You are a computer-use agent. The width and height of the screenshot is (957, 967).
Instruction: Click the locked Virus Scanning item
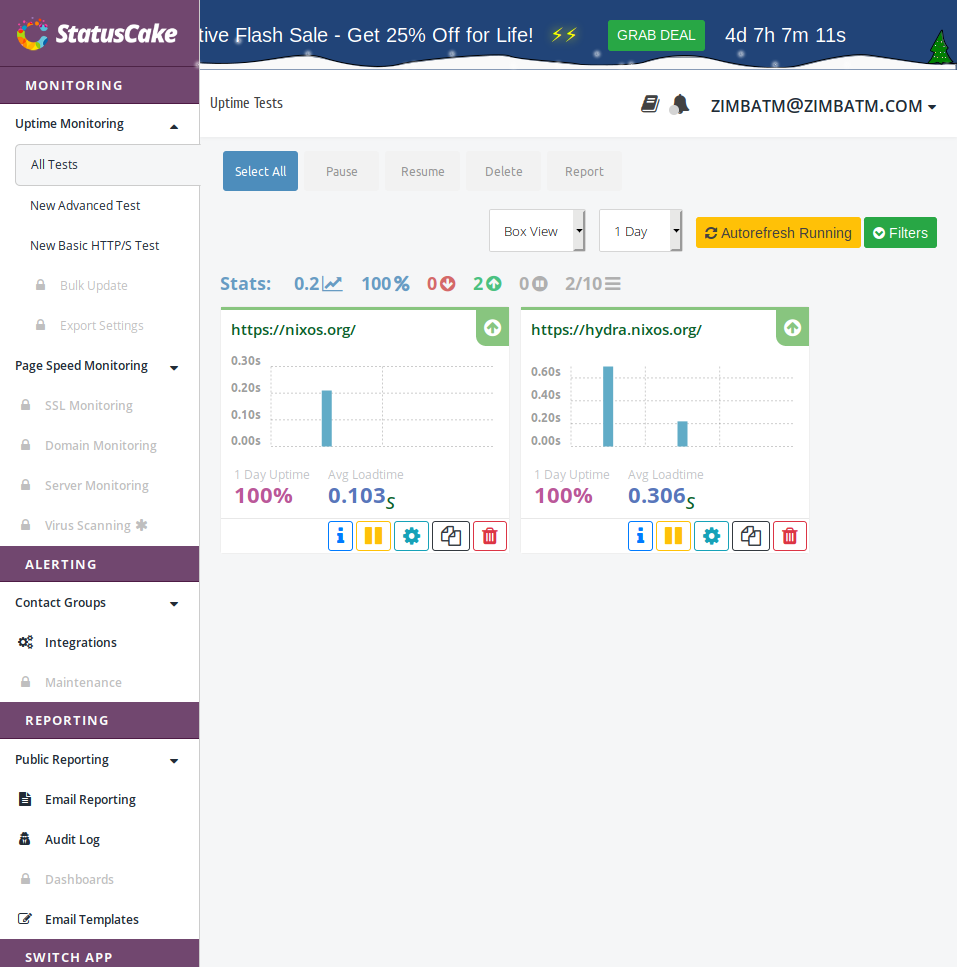pos(84,525)
